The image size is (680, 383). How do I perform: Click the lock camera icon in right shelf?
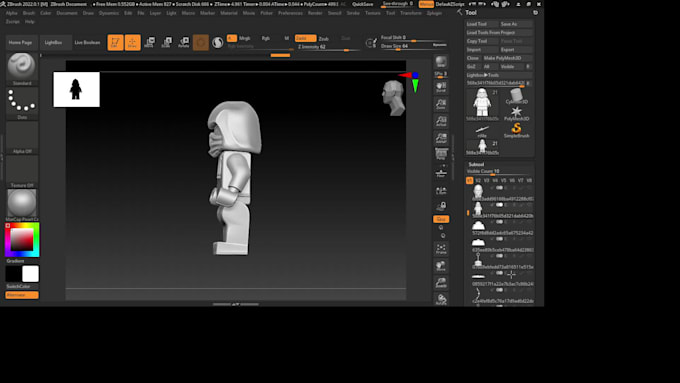click(x=441, y=206)
